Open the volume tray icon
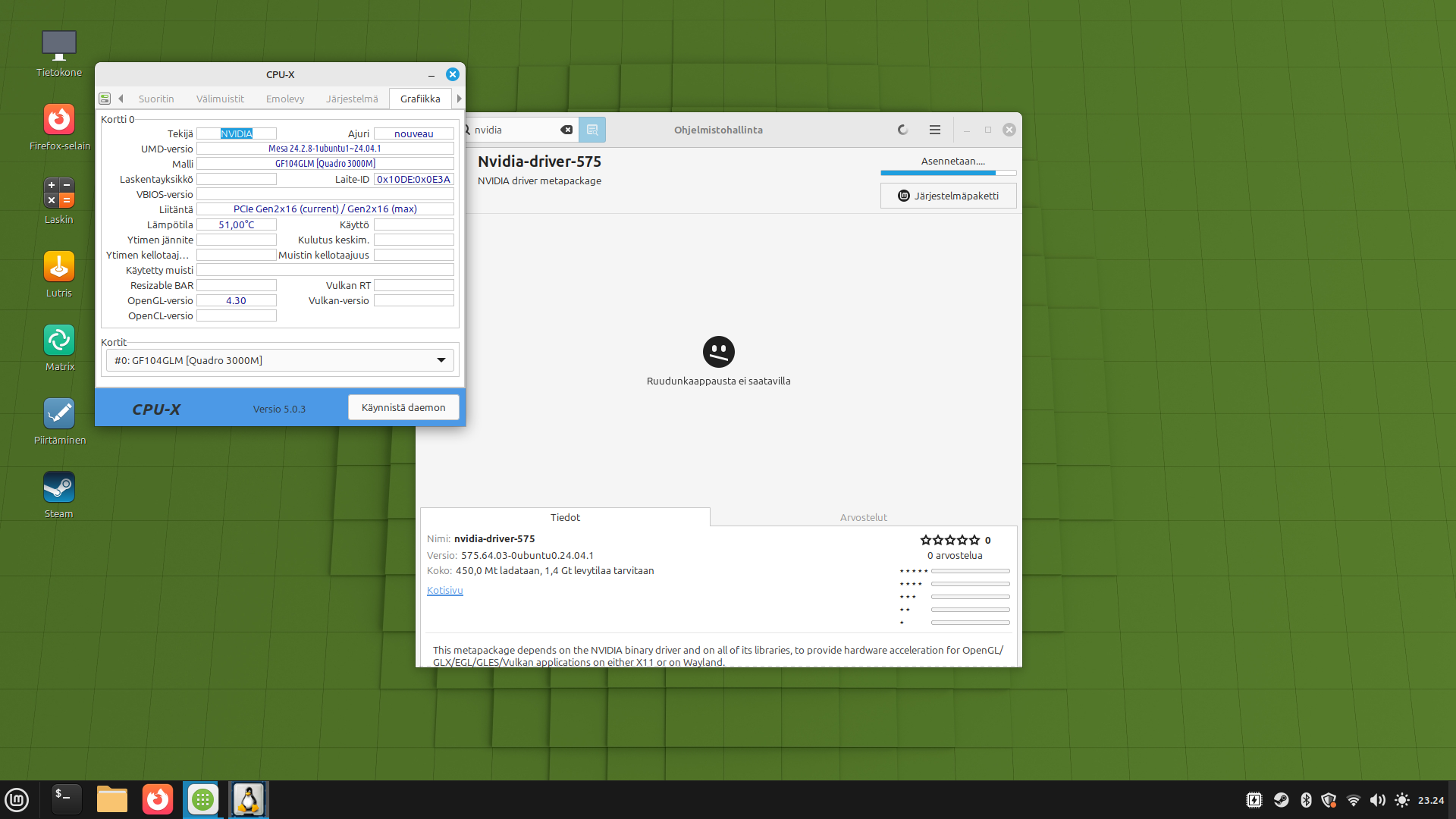The image size is (1456, 819). click(x=1377, y=800)
